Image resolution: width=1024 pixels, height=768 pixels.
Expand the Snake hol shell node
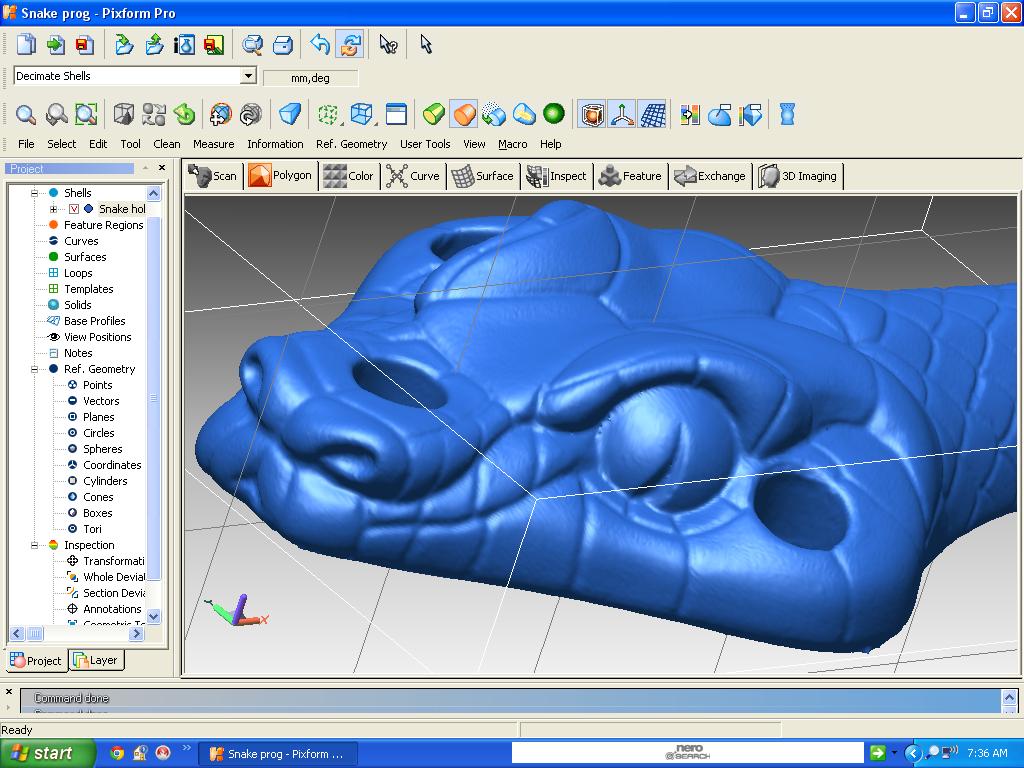click(54, 209)
